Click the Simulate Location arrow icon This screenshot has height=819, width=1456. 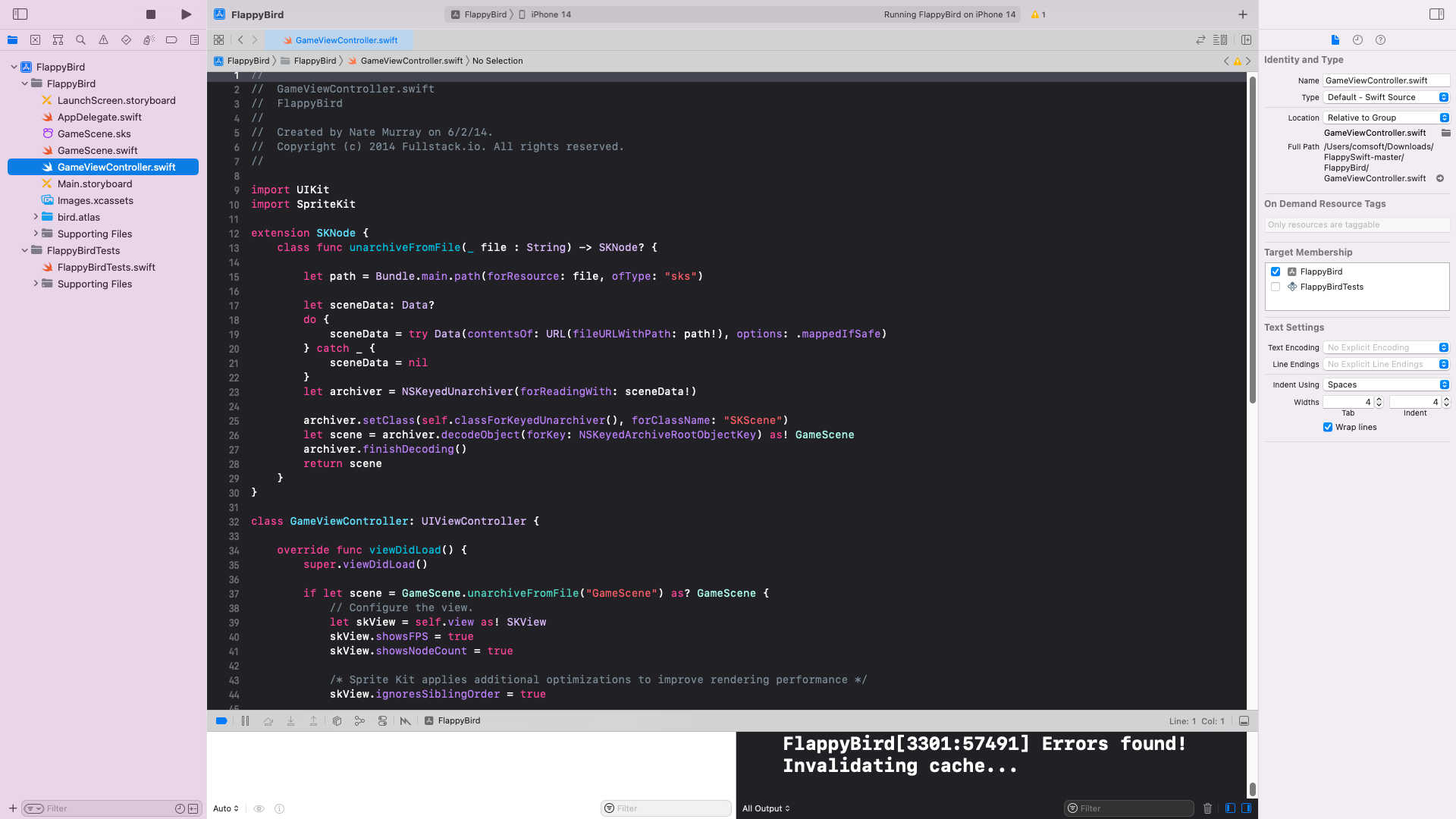[x=406, y=721]
